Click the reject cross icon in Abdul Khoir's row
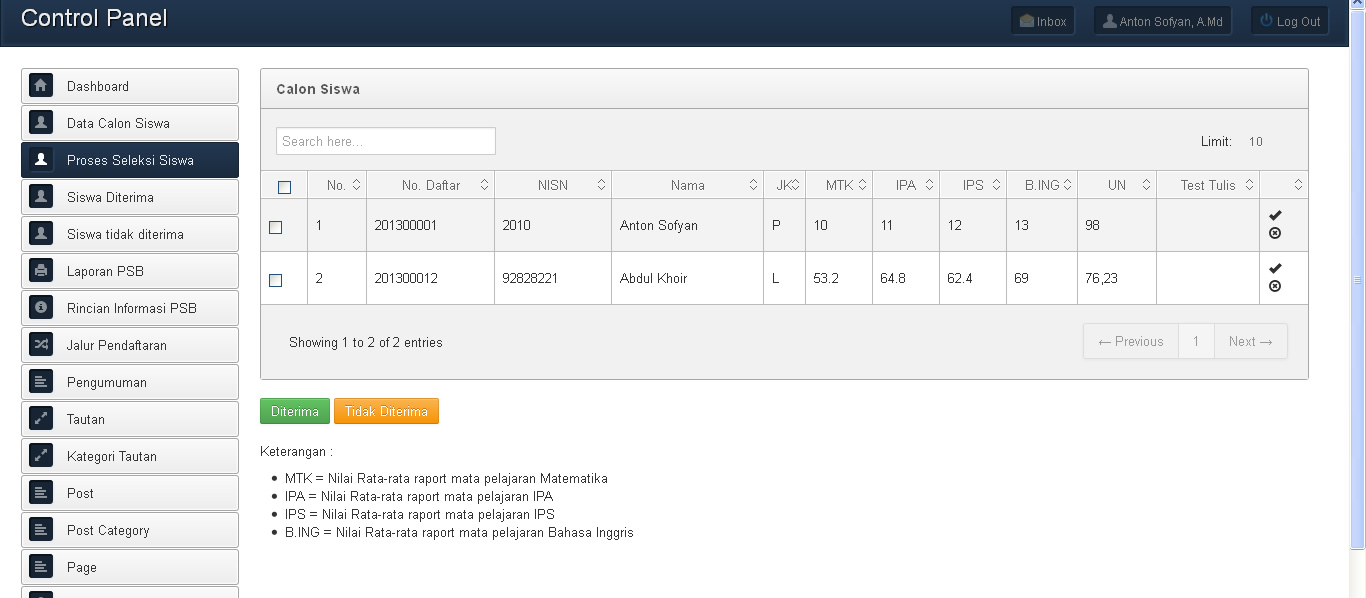Viewport: 1366px width, 598px height. pos(1275,286)
